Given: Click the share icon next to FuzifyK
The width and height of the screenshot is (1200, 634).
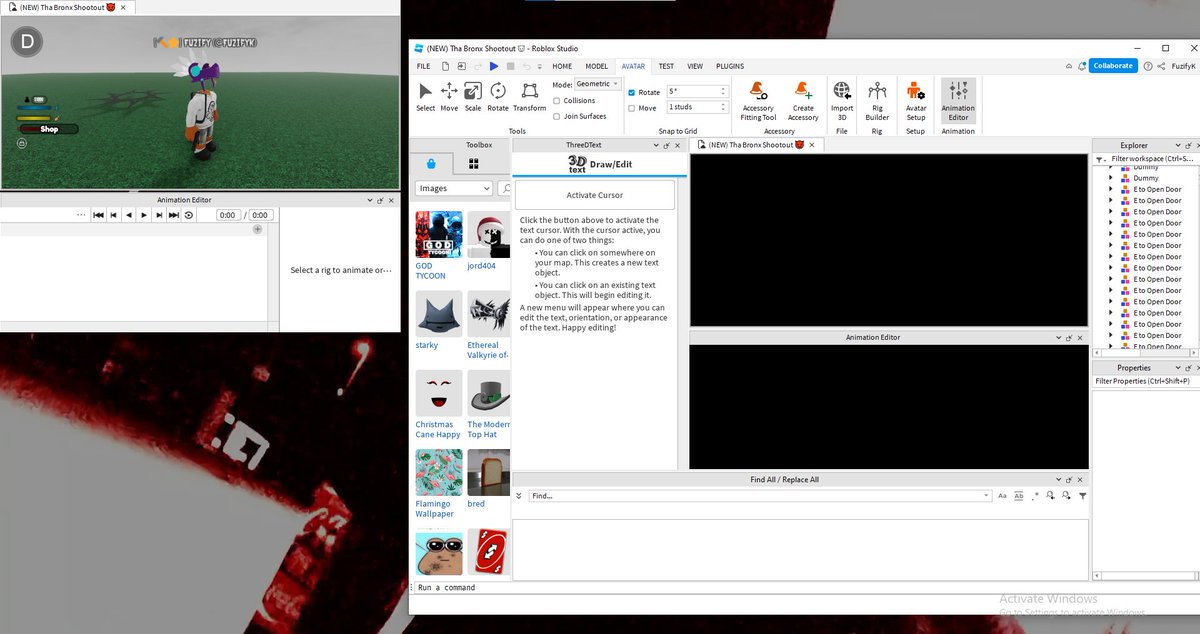Looking at the screenshot, I should [x=1161, y=66].
